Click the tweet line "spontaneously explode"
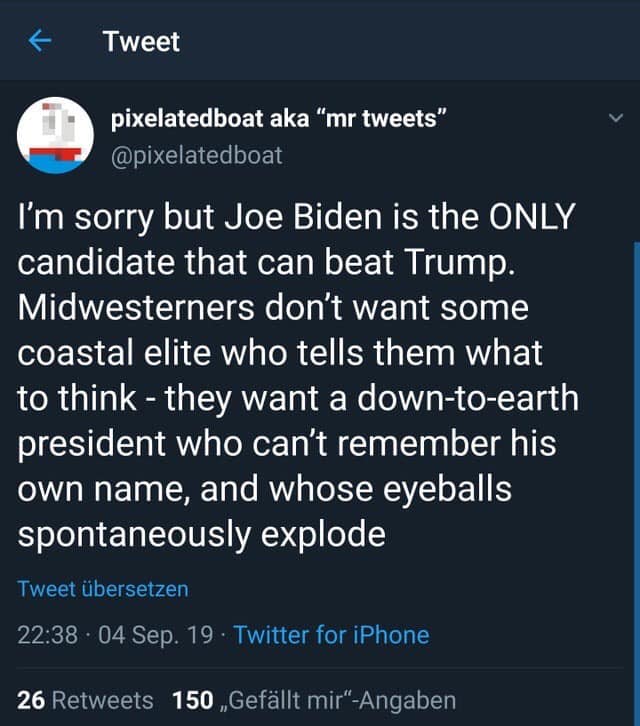Screen dimensions: 640x726 tap(201, 533)
